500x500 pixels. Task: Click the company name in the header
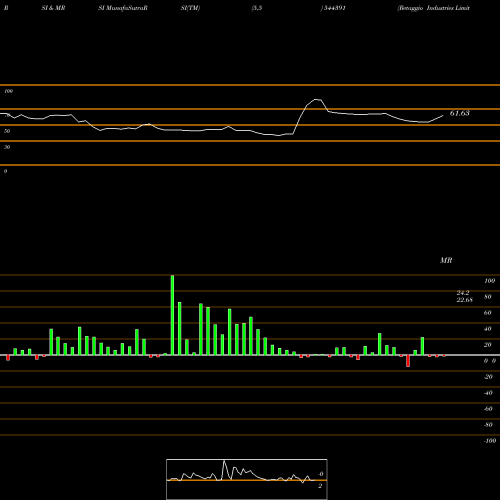point(434,8)
